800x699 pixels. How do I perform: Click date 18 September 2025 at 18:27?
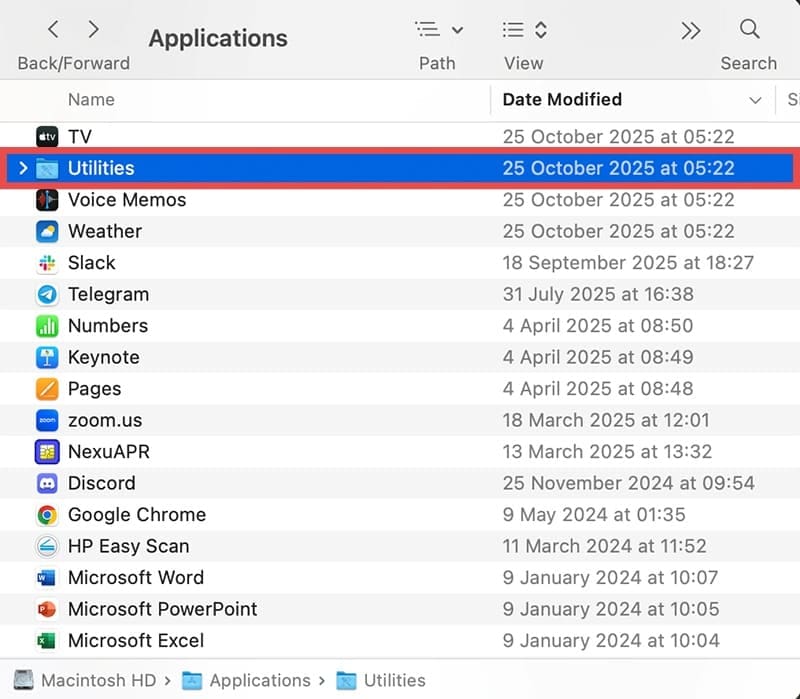(628, 263)
